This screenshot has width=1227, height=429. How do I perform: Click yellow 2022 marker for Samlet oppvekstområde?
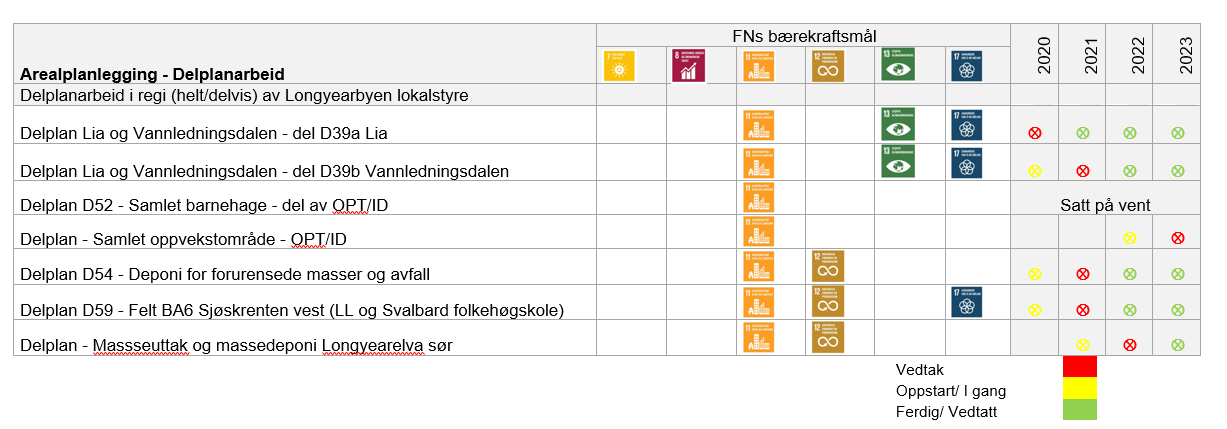pos(1129,238)
